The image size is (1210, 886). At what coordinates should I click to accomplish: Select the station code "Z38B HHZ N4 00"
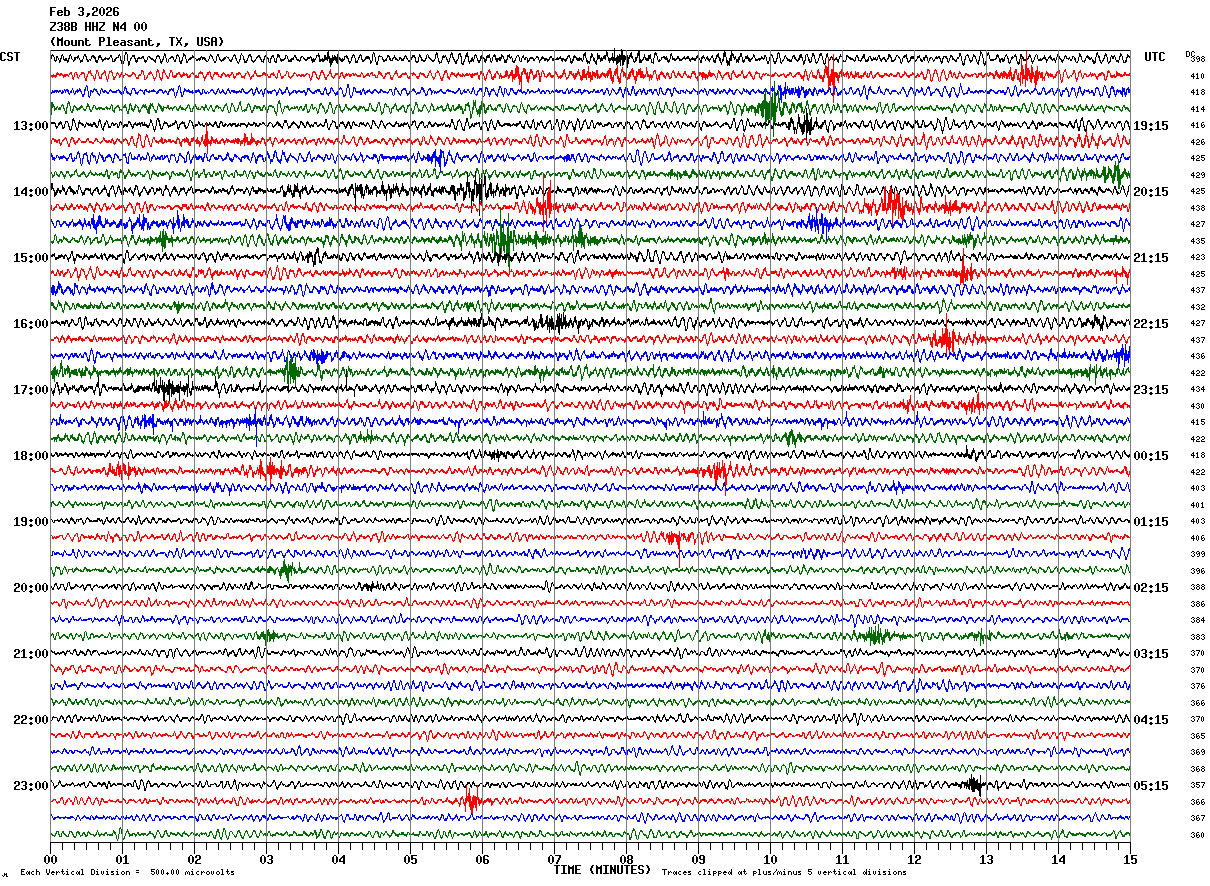coord(98,27)
